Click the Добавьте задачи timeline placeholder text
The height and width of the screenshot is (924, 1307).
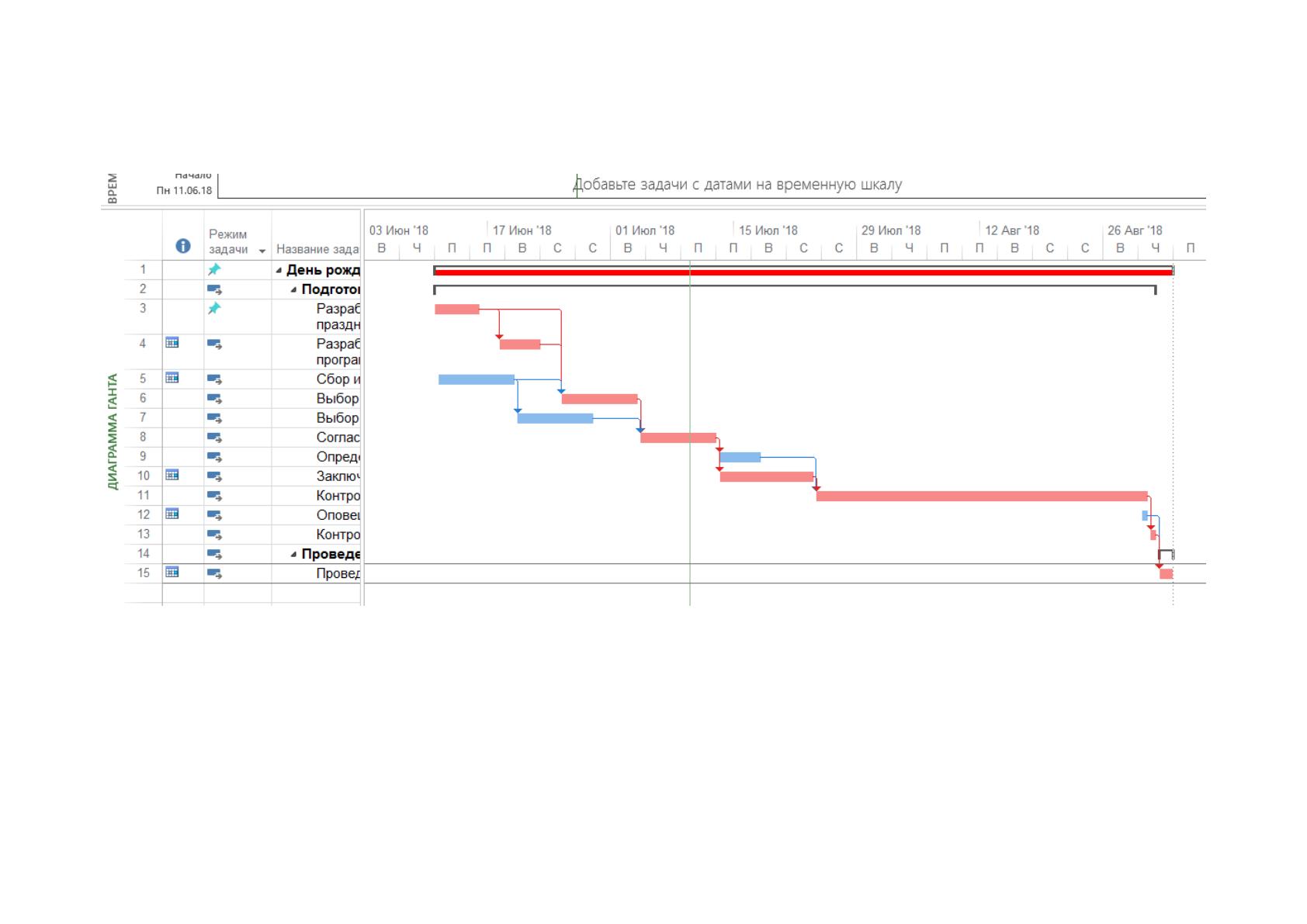coord(737,185)
